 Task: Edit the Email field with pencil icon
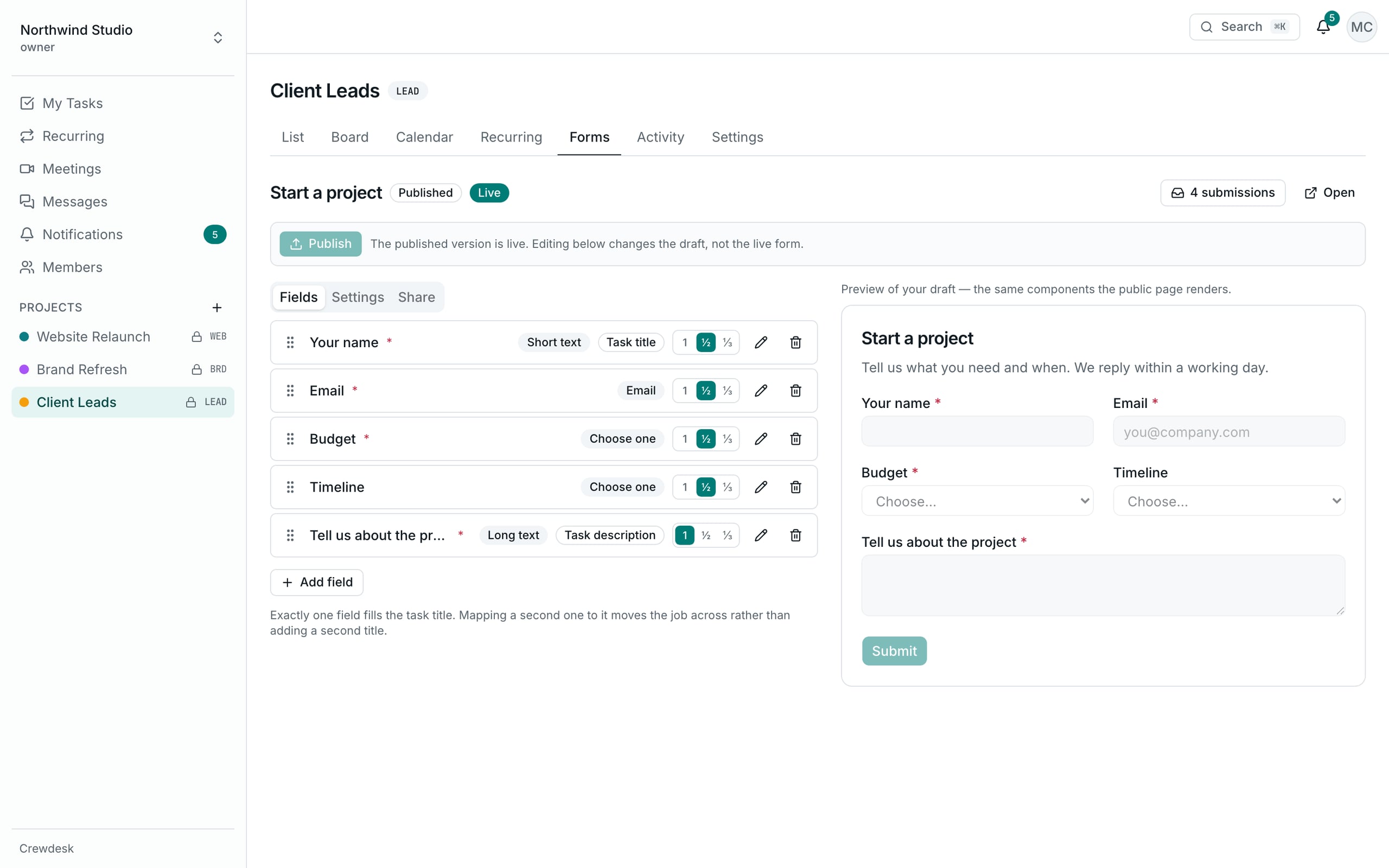click(x=761, y=391)
